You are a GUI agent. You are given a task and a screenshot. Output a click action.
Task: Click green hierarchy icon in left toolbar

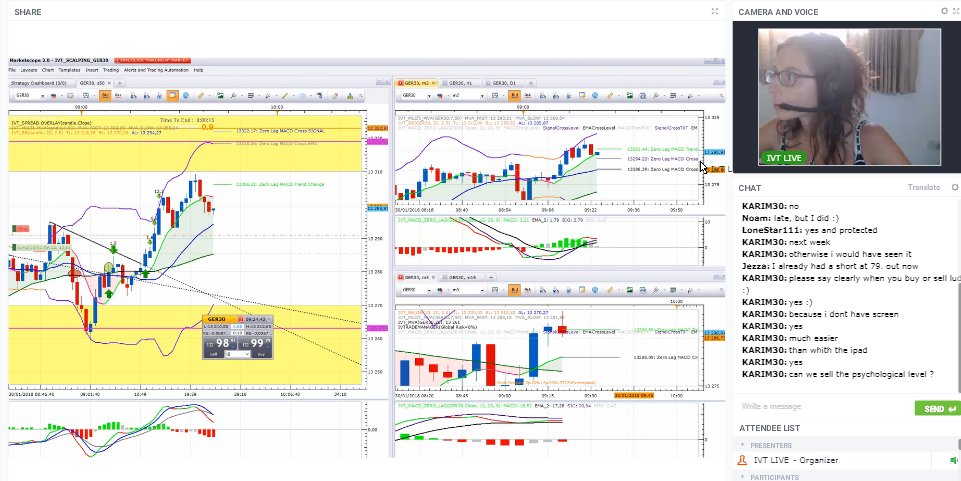(x=350, y=96)
